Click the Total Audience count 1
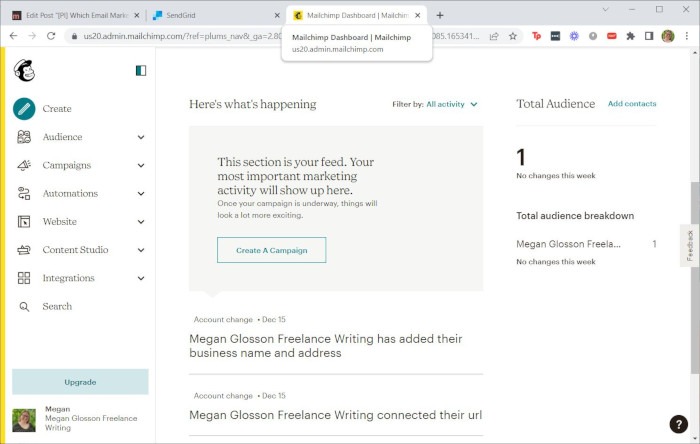The height and width of the screenshot is (444, 700). [521, 157]
